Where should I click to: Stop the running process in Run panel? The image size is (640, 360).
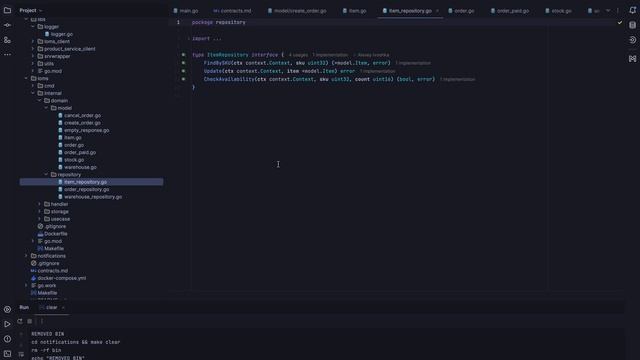30,321
